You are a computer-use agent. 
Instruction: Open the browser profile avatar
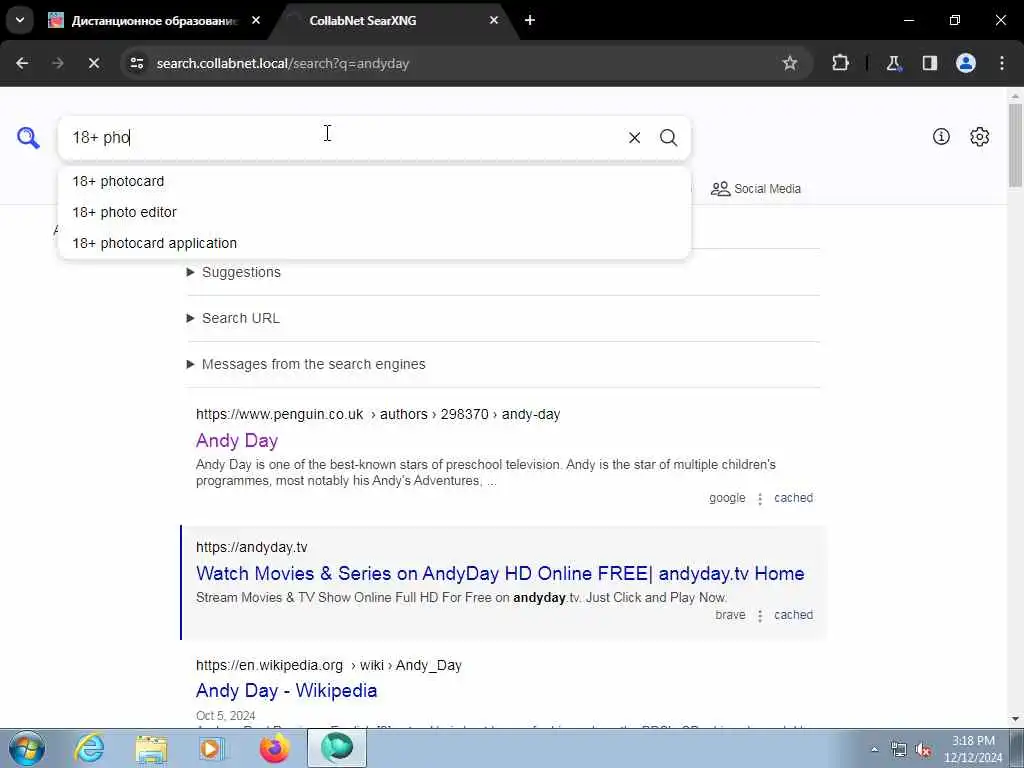coord(966,63)
